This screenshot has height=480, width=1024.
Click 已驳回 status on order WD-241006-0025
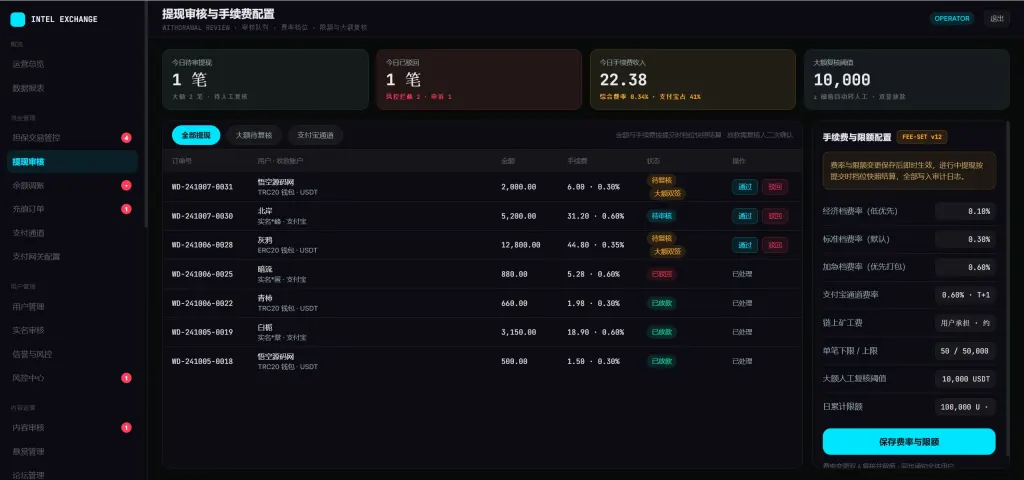click(662, 274)
